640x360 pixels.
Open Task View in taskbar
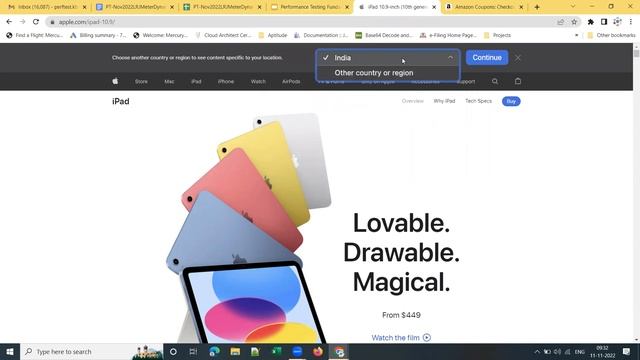click(x=193, y=351)
